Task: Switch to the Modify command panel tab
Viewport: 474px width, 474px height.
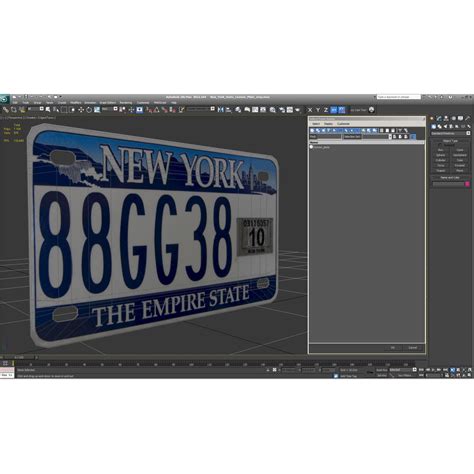Action: coord(439,118)
